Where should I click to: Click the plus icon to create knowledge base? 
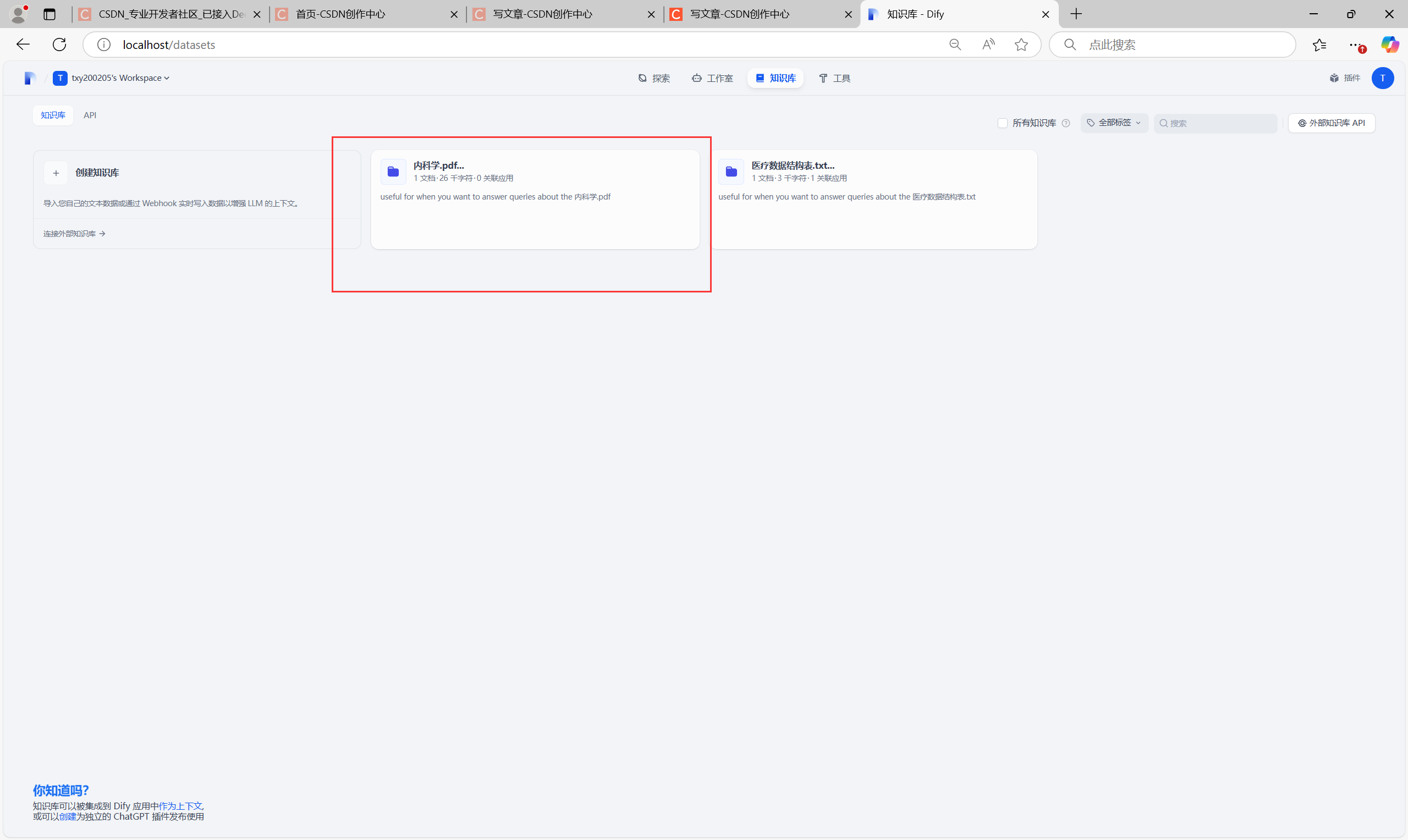coord(56,173)
